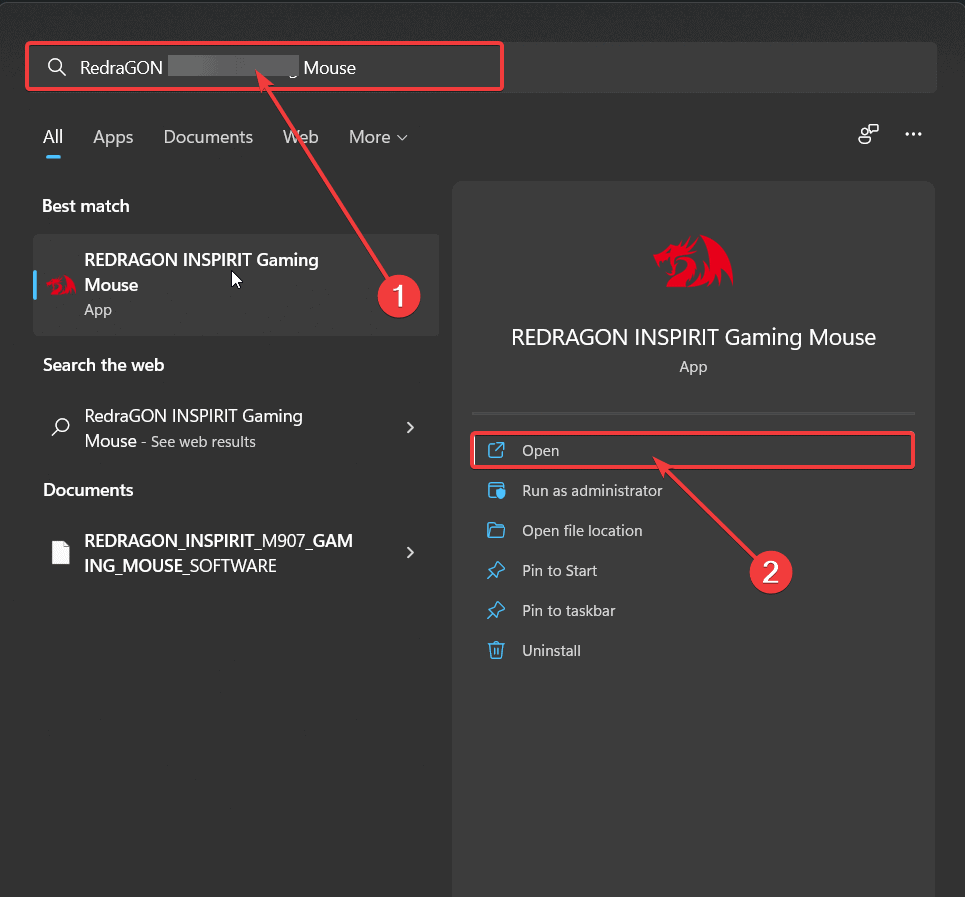The width and height of the screenshot is (965, 897).
Task: Click the search magnifier icon in search box
Action: point(57,67)
